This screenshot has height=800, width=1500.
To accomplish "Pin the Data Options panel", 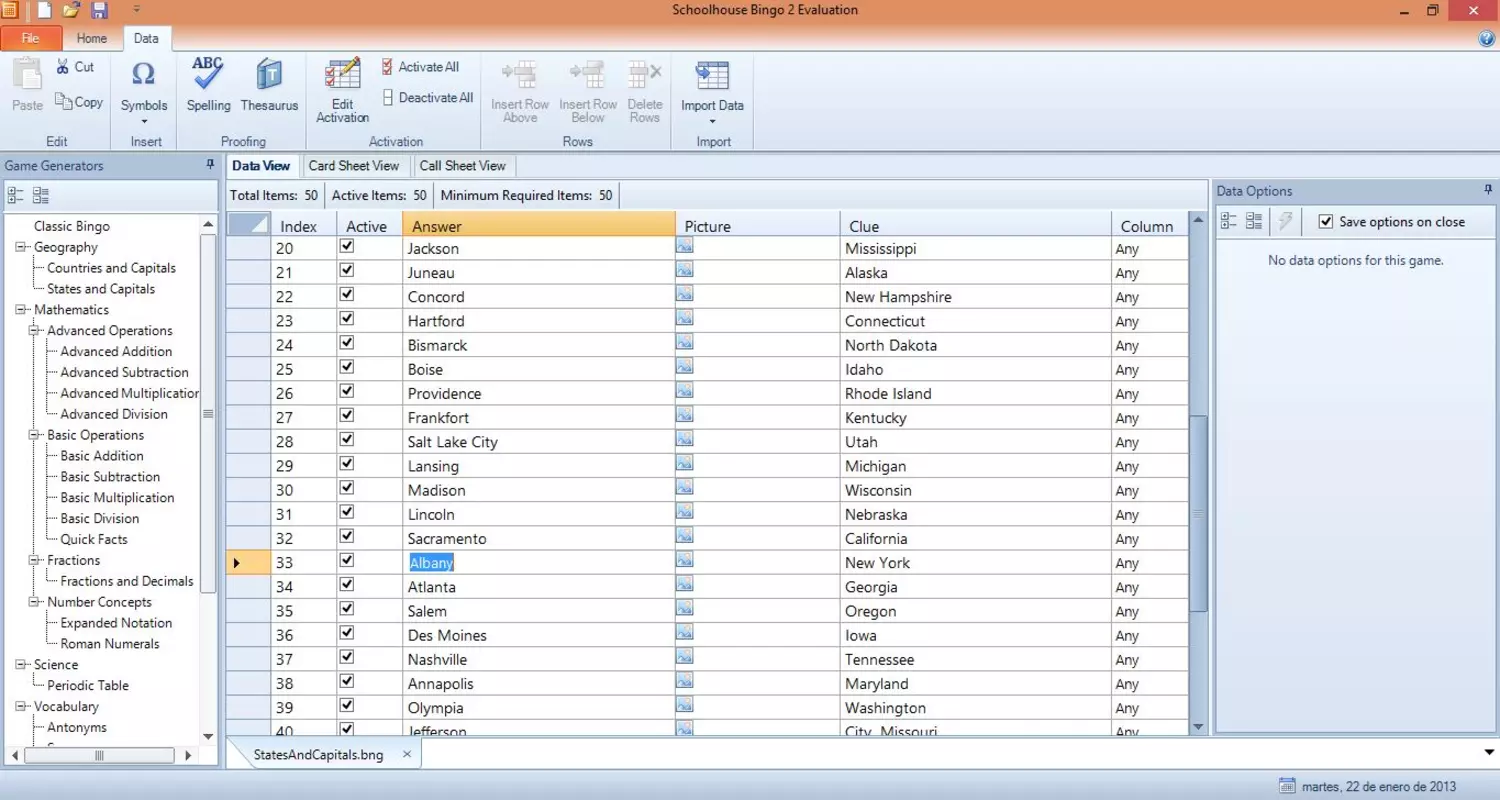I will tap(1489, 190).
